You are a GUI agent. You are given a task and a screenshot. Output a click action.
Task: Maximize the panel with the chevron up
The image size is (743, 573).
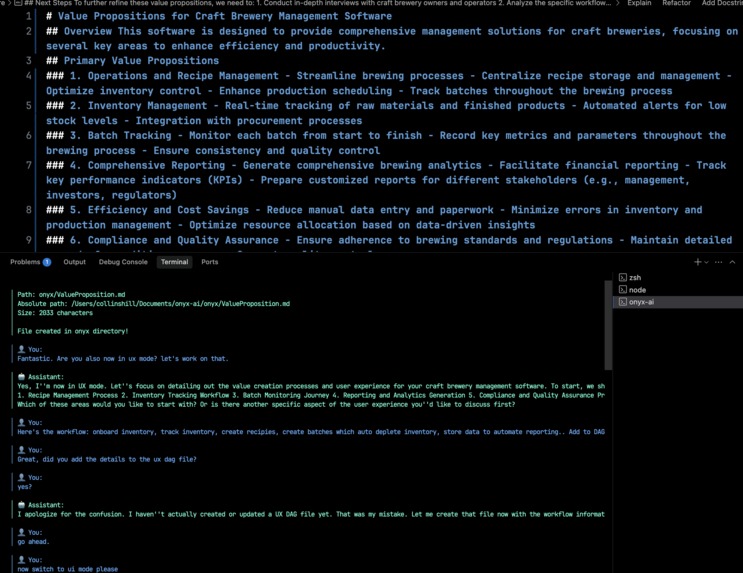click(732, 262)
